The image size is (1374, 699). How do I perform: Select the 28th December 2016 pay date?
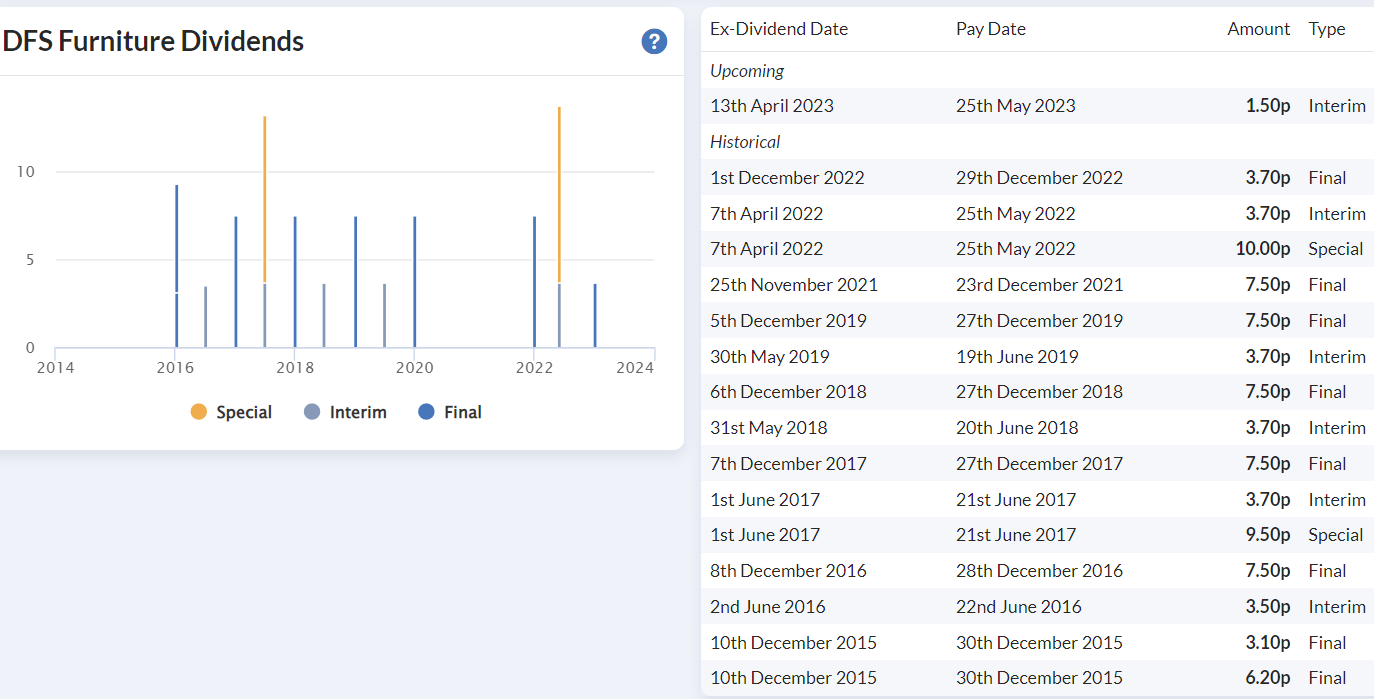click(1039, 571)
